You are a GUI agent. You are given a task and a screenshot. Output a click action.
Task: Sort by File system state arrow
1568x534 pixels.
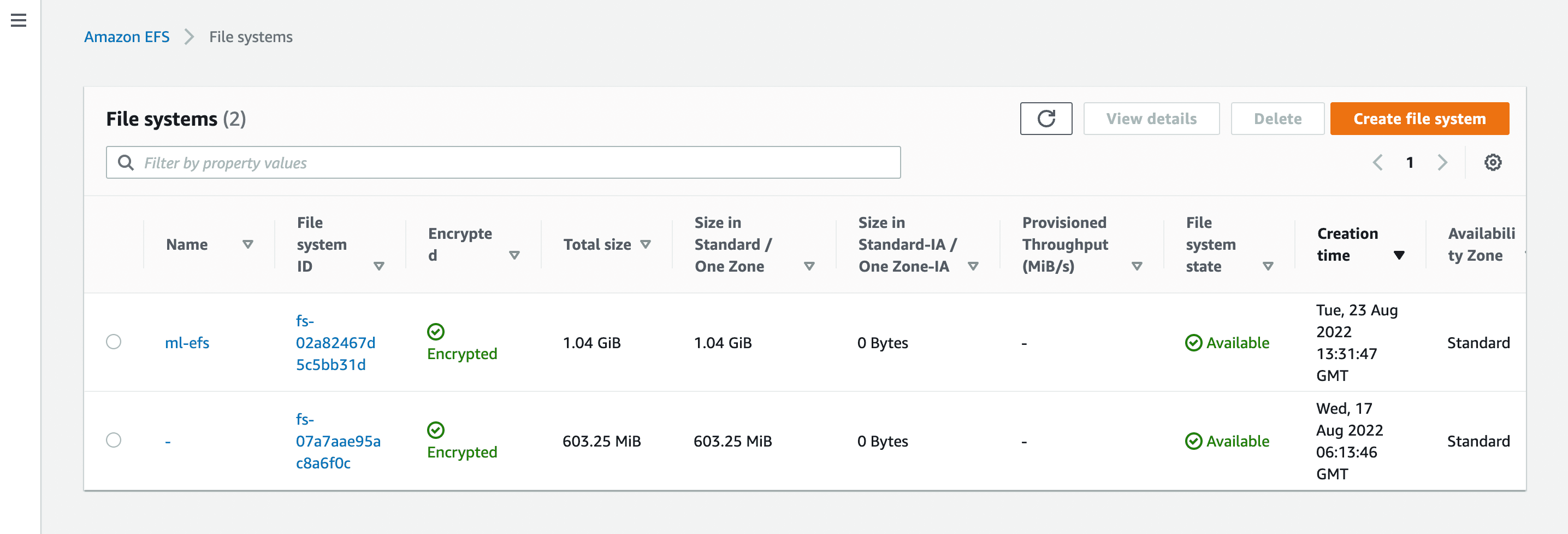pos(1268,266)
